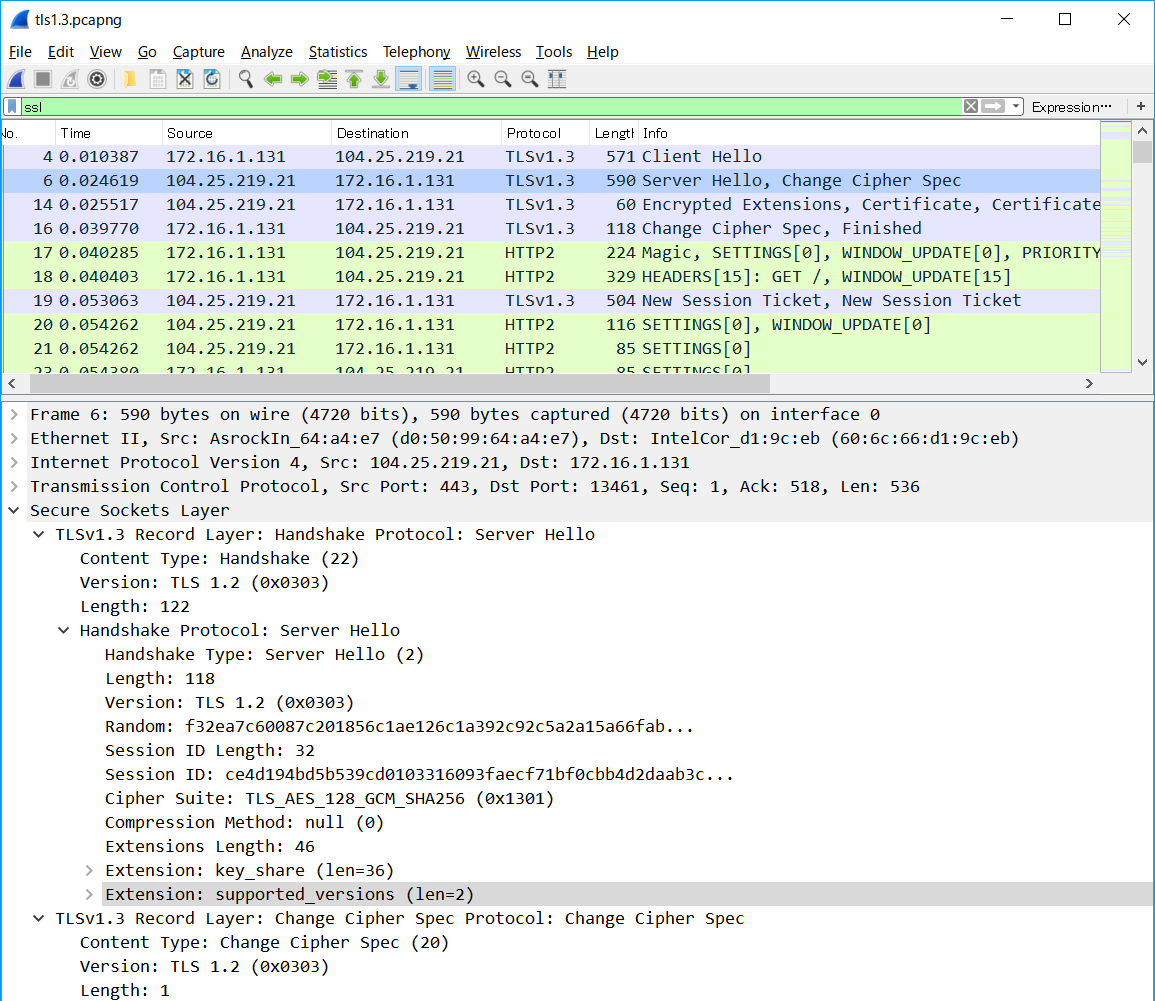Click the Expression filter builder button

[x=1072, y=106]
